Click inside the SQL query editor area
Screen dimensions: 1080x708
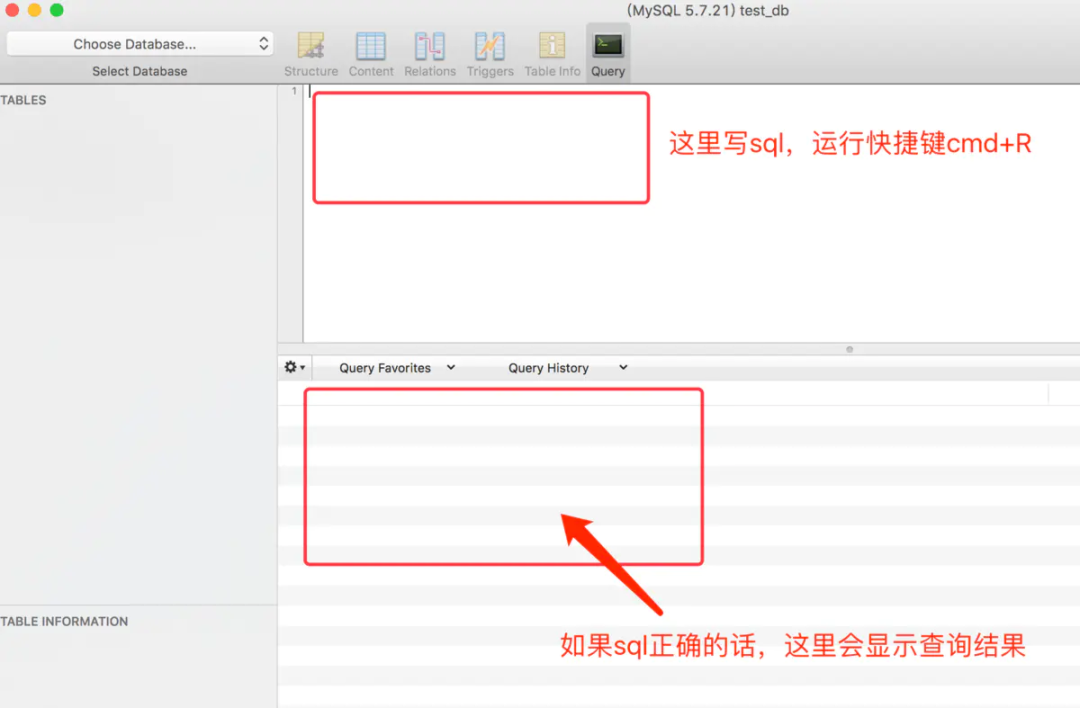point(480,145)
